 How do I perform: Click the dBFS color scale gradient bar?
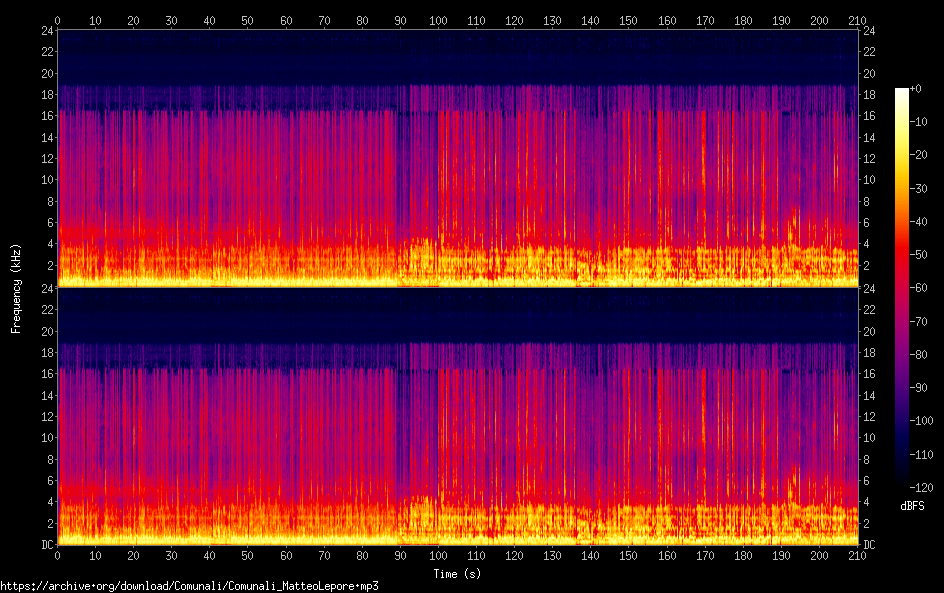point(901,288)
